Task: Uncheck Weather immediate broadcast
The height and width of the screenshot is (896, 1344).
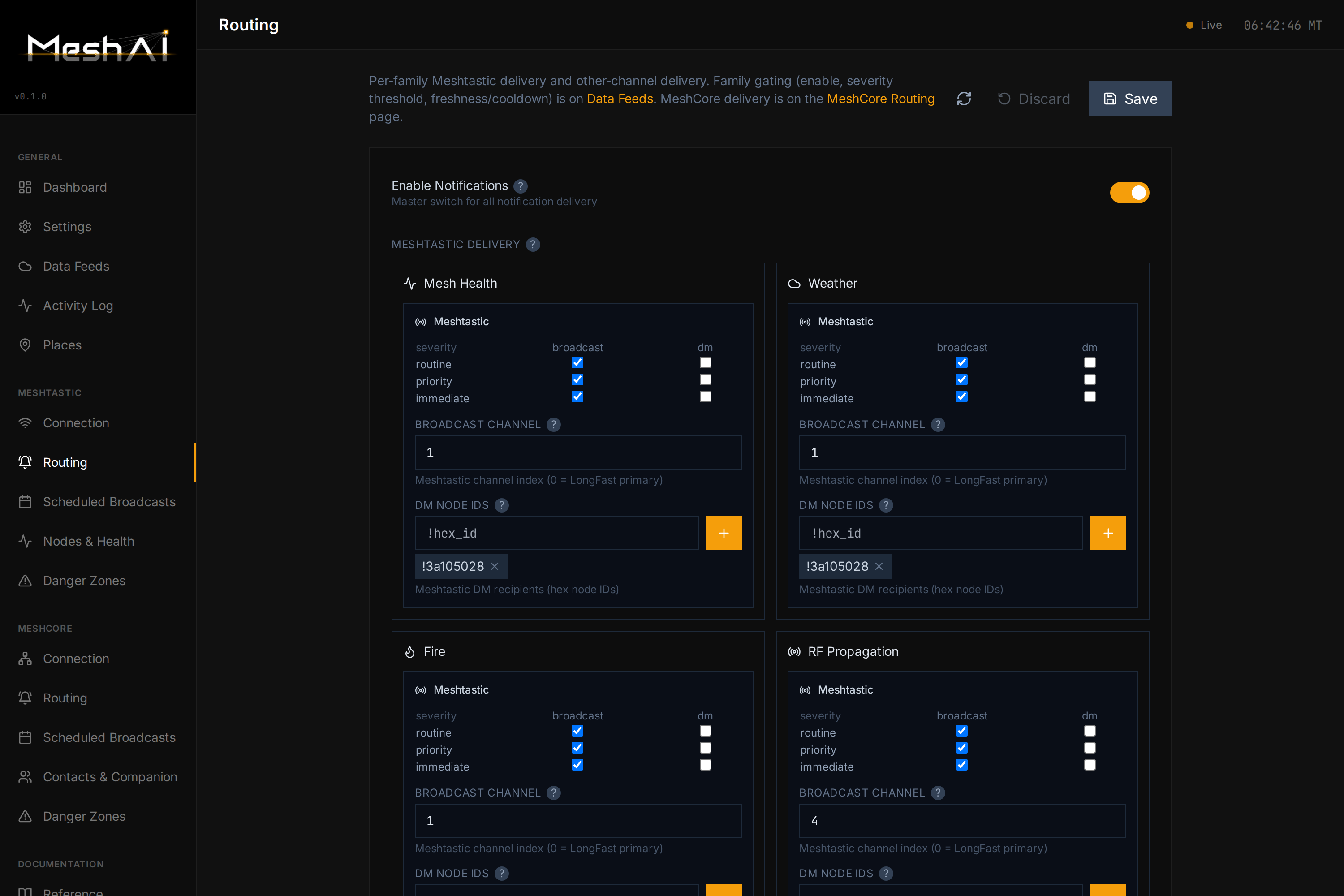Action: point(962,396)
